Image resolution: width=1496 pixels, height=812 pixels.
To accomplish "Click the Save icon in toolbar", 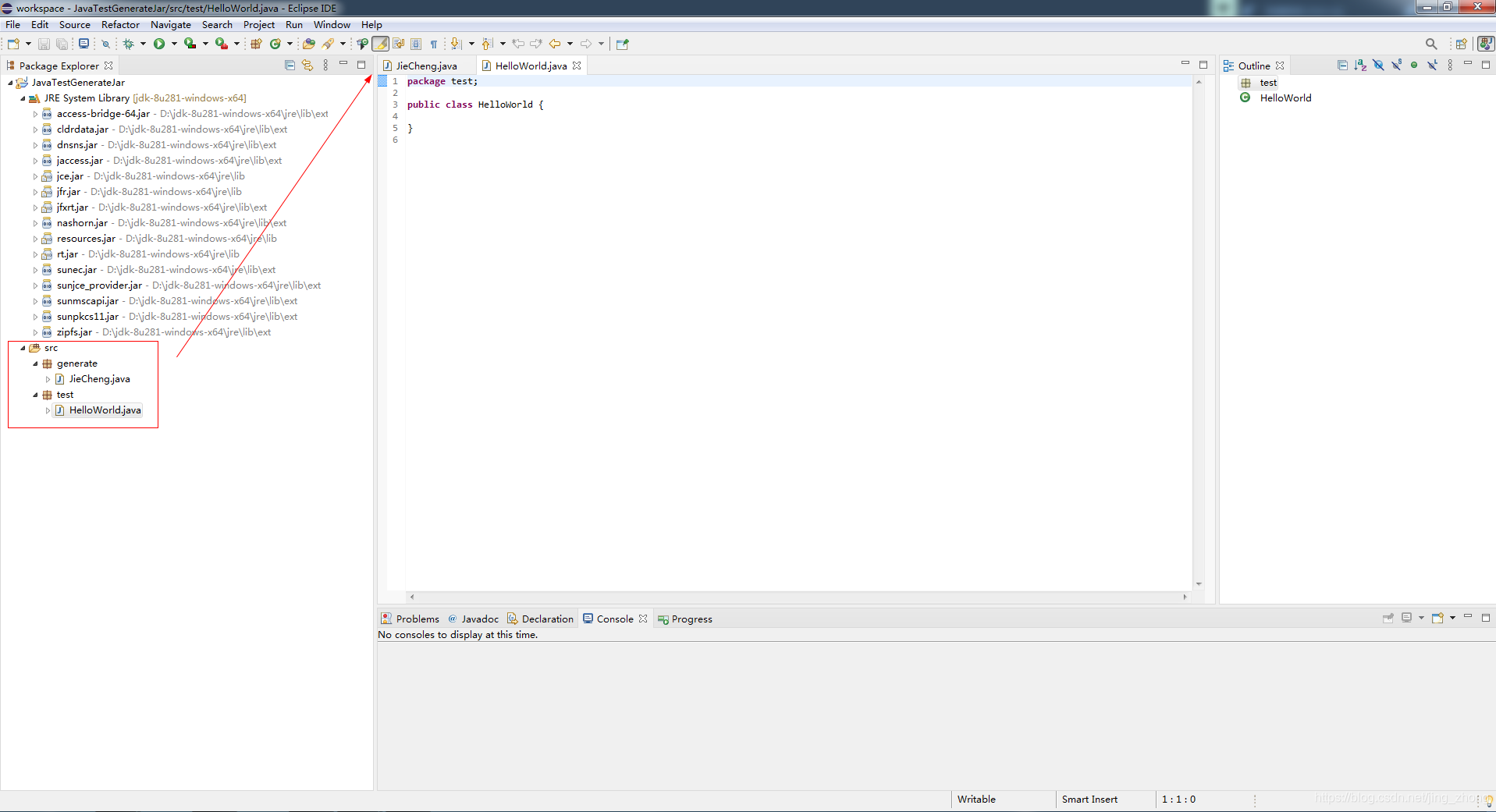I will pyautogui.click(x=44, y=44).
